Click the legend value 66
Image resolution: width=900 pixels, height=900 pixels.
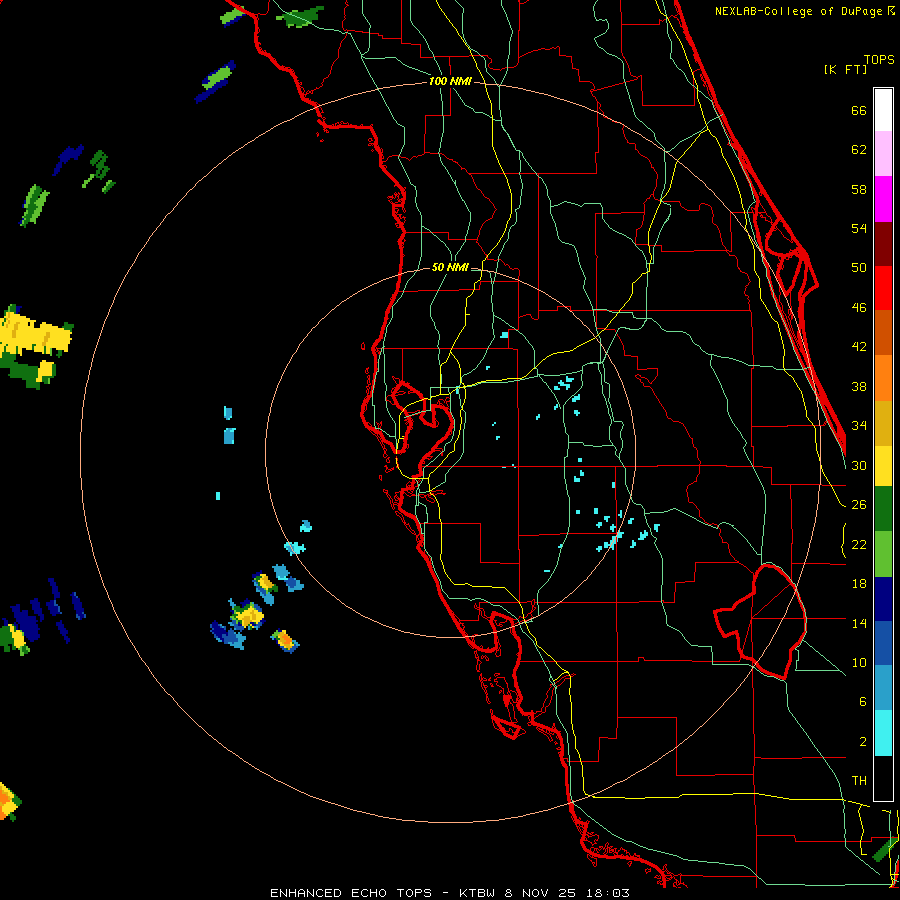click(859, 111)
